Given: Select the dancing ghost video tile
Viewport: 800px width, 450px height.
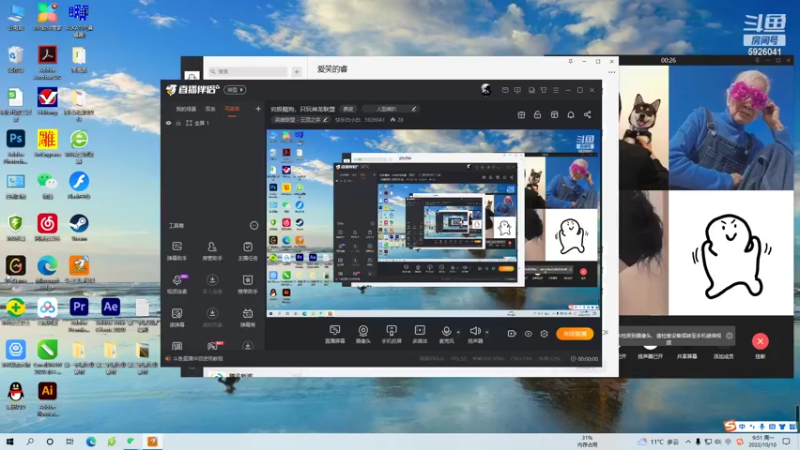Looking at the screenshot, I should tap(731, 253).
